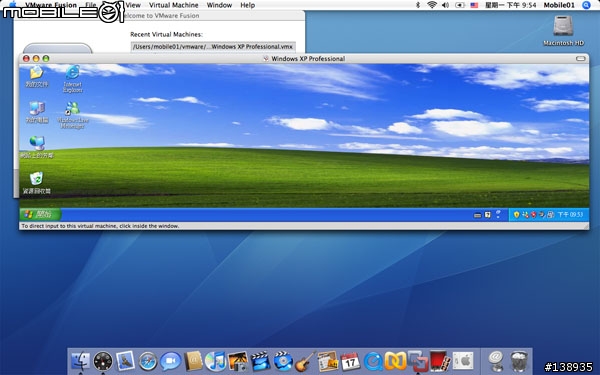600x375 pixels.
Task: Launch iMovie clapperboard icon in Dock
Action: [x=260, y=361]
